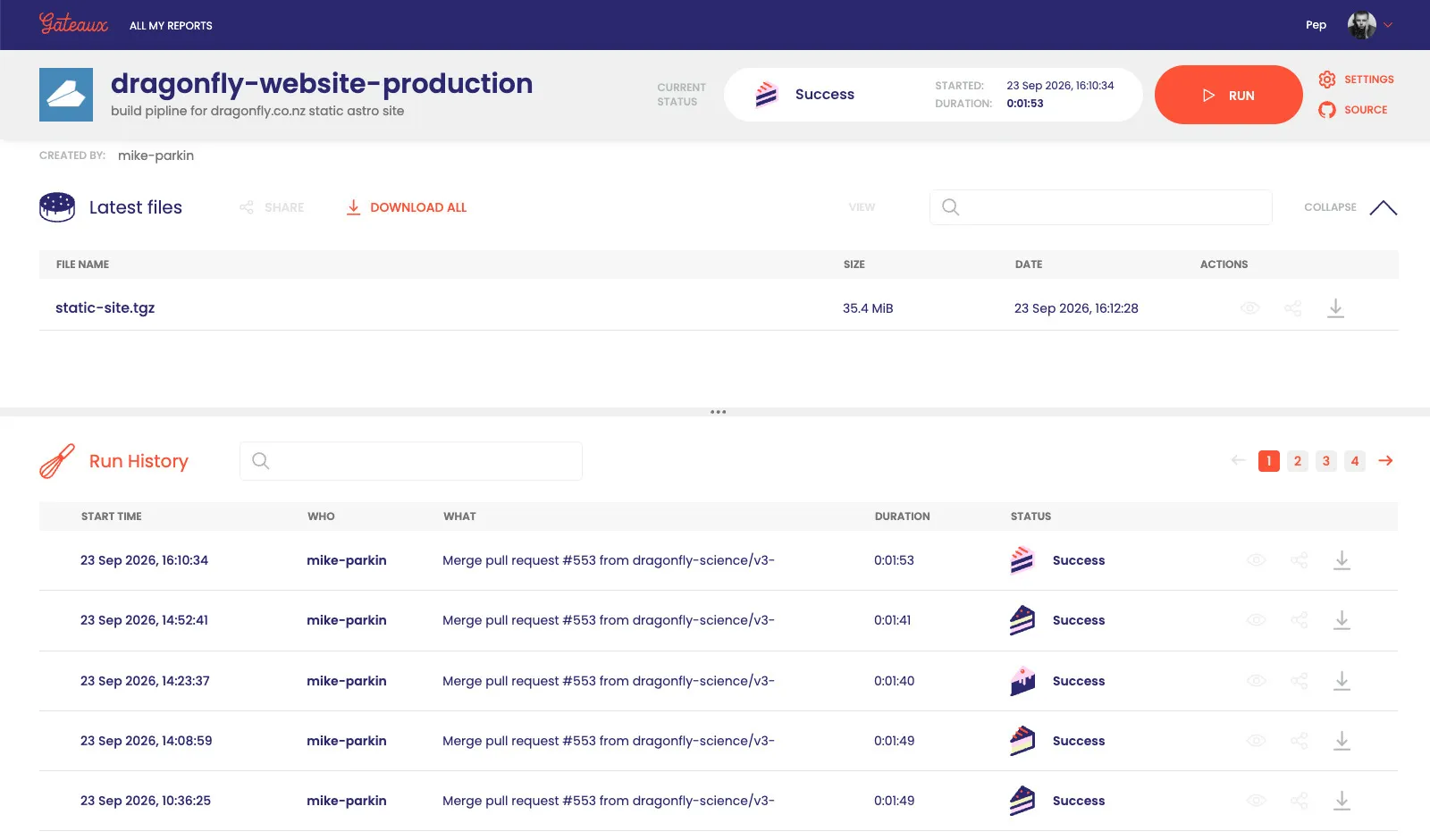Share the 14:23:37 run
1430x840 pixels.
click(1300, 681)
